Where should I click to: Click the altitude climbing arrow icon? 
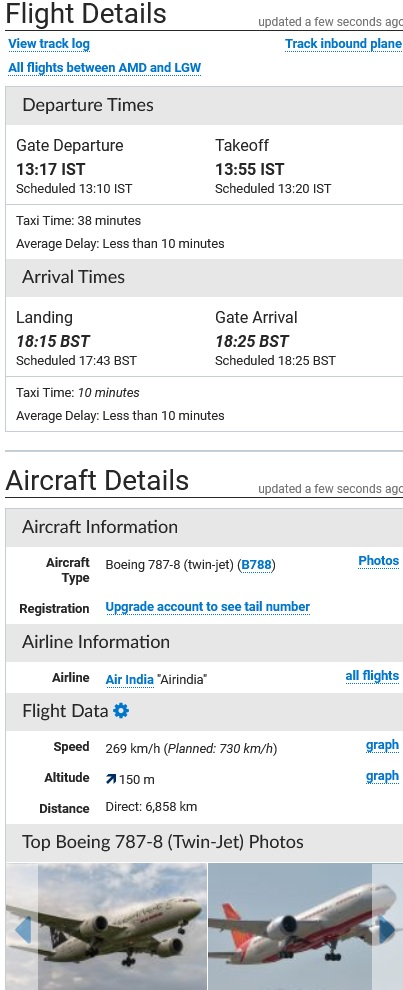click(x=111, y=779)
